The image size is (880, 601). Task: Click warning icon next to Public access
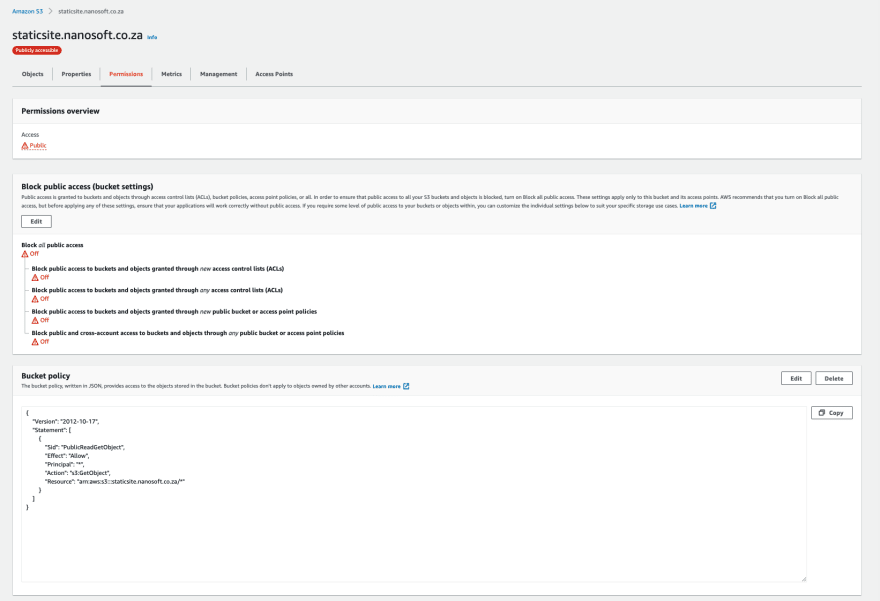25,145
